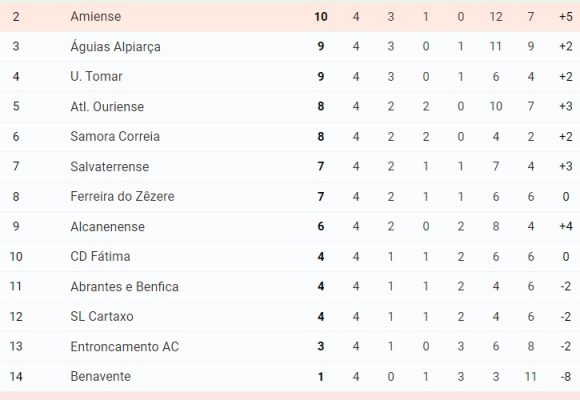Open the Amiense team page
The height and width of the screenshot is (400, 580).
pos(95,16)
